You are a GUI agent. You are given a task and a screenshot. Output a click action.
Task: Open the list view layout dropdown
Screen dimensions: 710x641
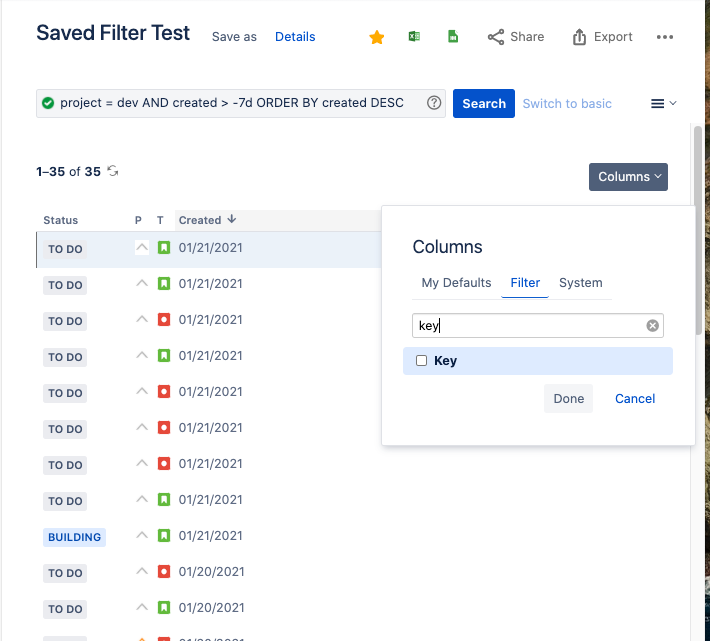tap(663, 103)
